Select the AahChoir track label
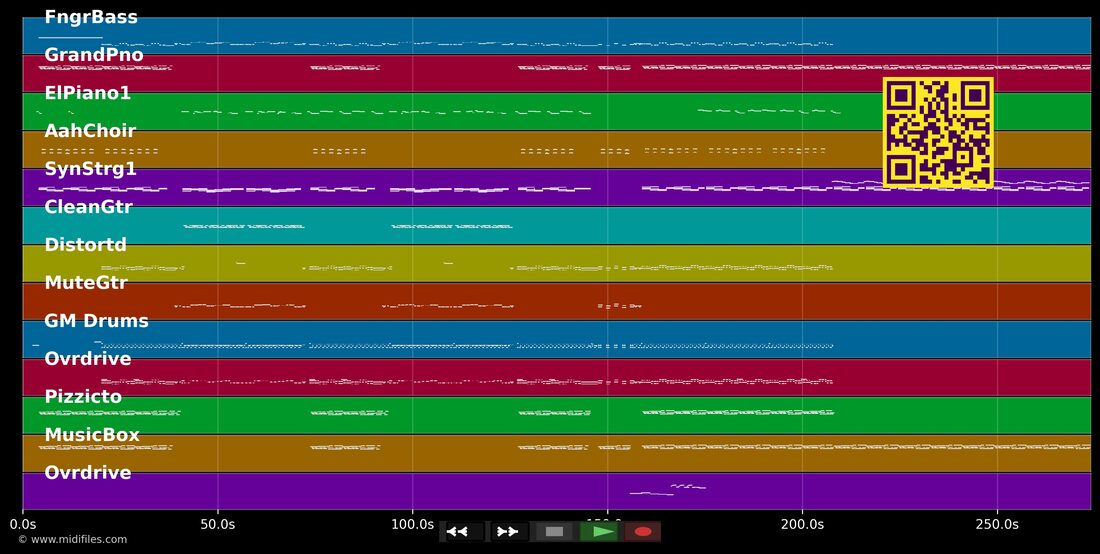 pyautogui.click(x=90, y=130)
